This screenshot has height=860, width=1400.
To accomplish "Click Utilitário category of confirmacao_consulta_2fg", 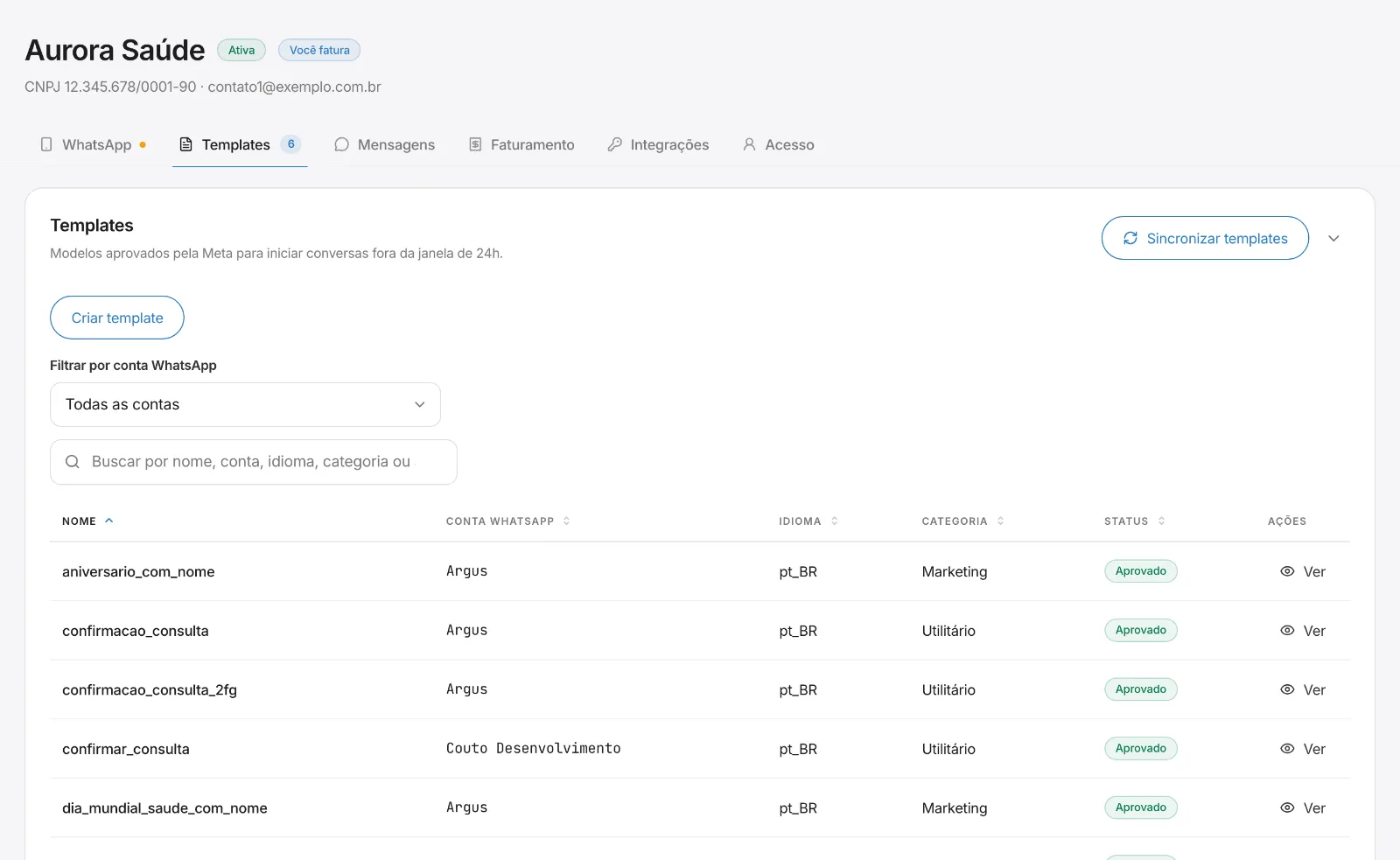I will 948,689.
